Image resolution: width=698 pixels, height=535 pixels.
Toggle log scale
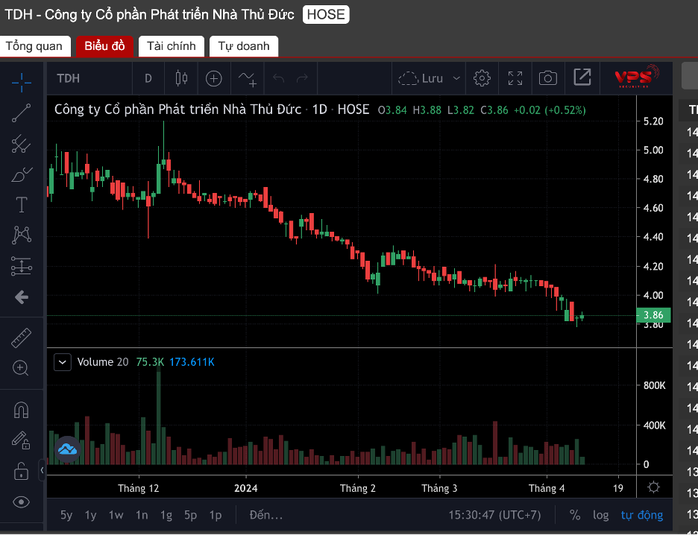pos(601,515)
